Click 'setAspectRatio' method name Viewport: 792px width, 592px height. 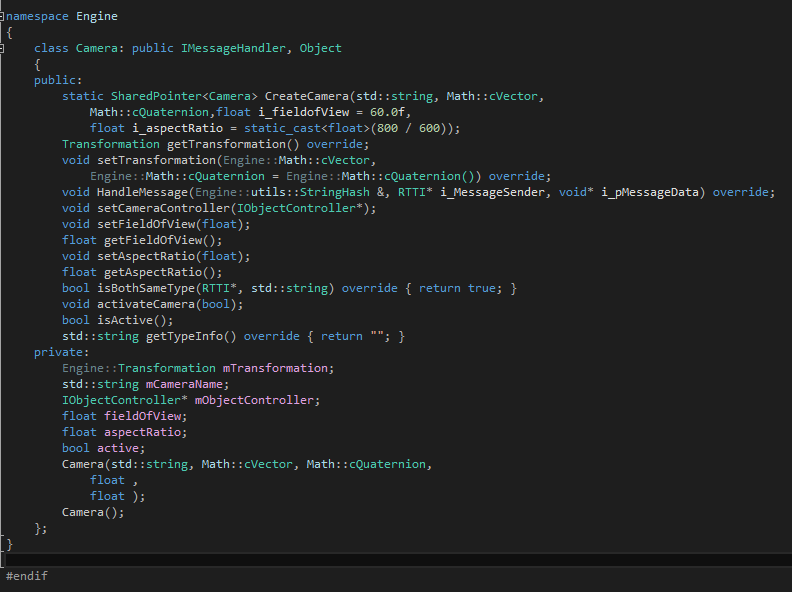click(146, 256)
